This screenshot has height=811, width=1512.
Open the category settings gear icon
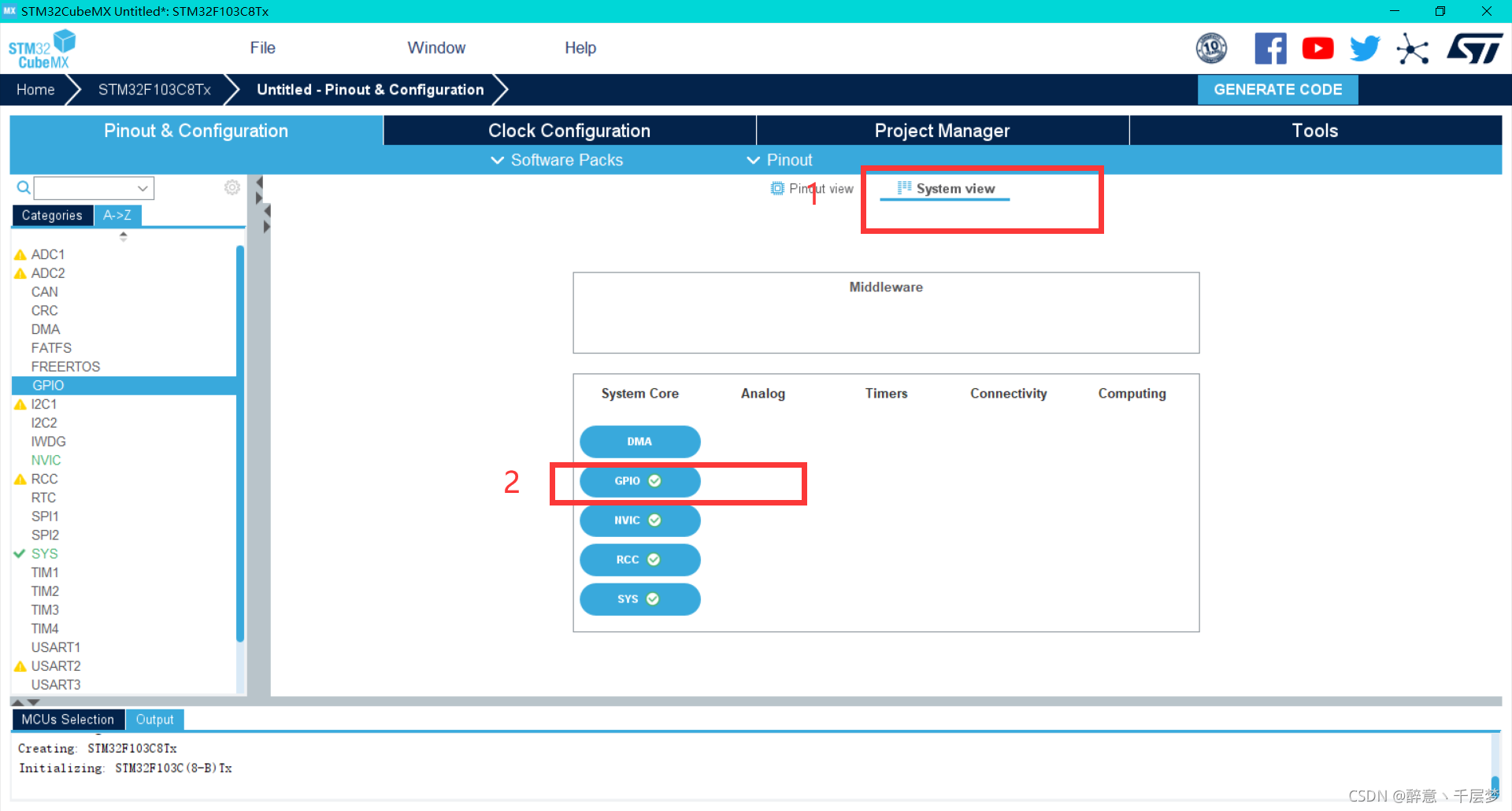click(x=232, y=187)
